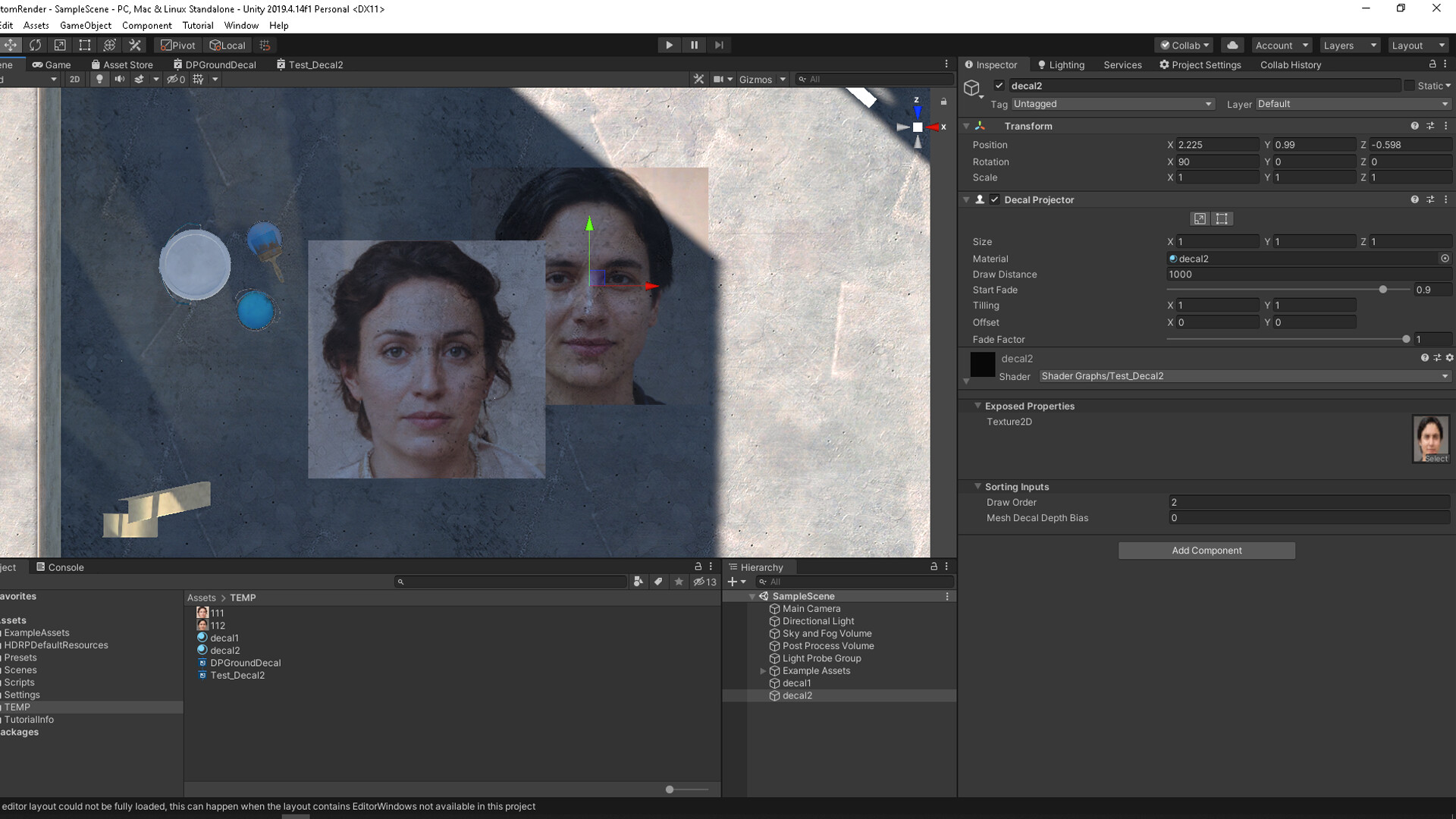Toggle Pivot mode in the toolbar
This screenshot has width=1456, height=819.
pos(177,45)
